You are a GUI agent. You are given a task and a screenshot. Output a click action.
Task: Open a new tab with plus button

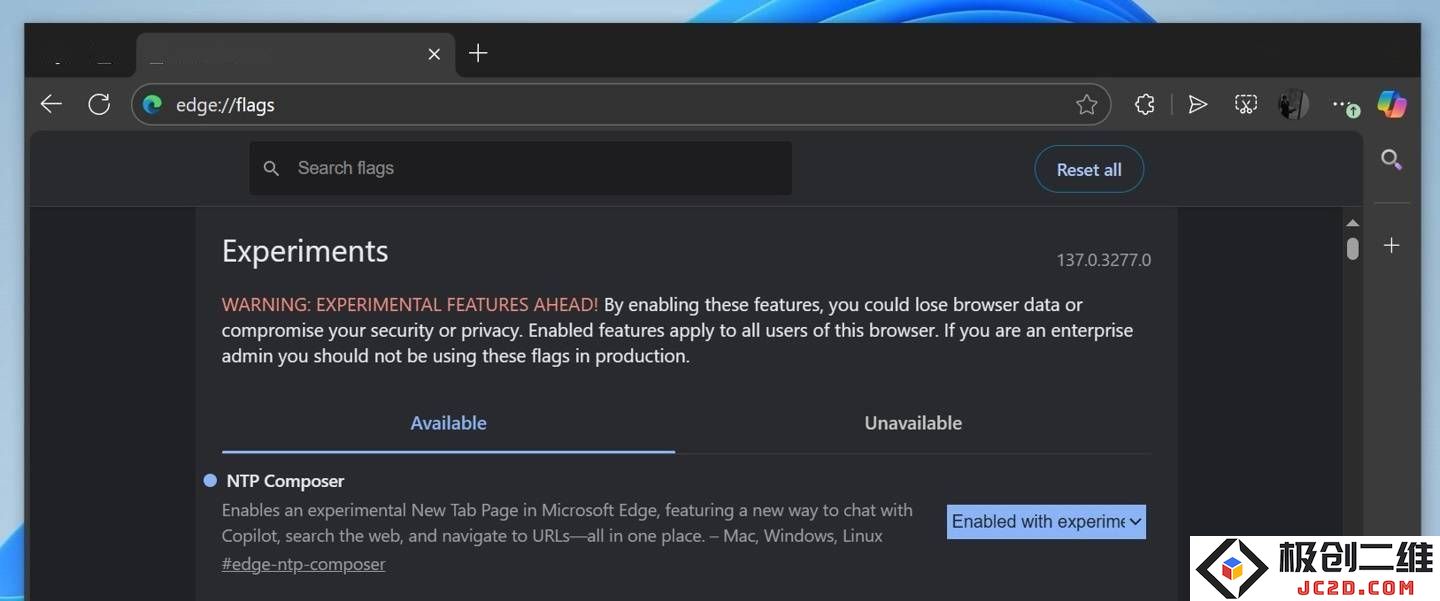tap(478, 53)
